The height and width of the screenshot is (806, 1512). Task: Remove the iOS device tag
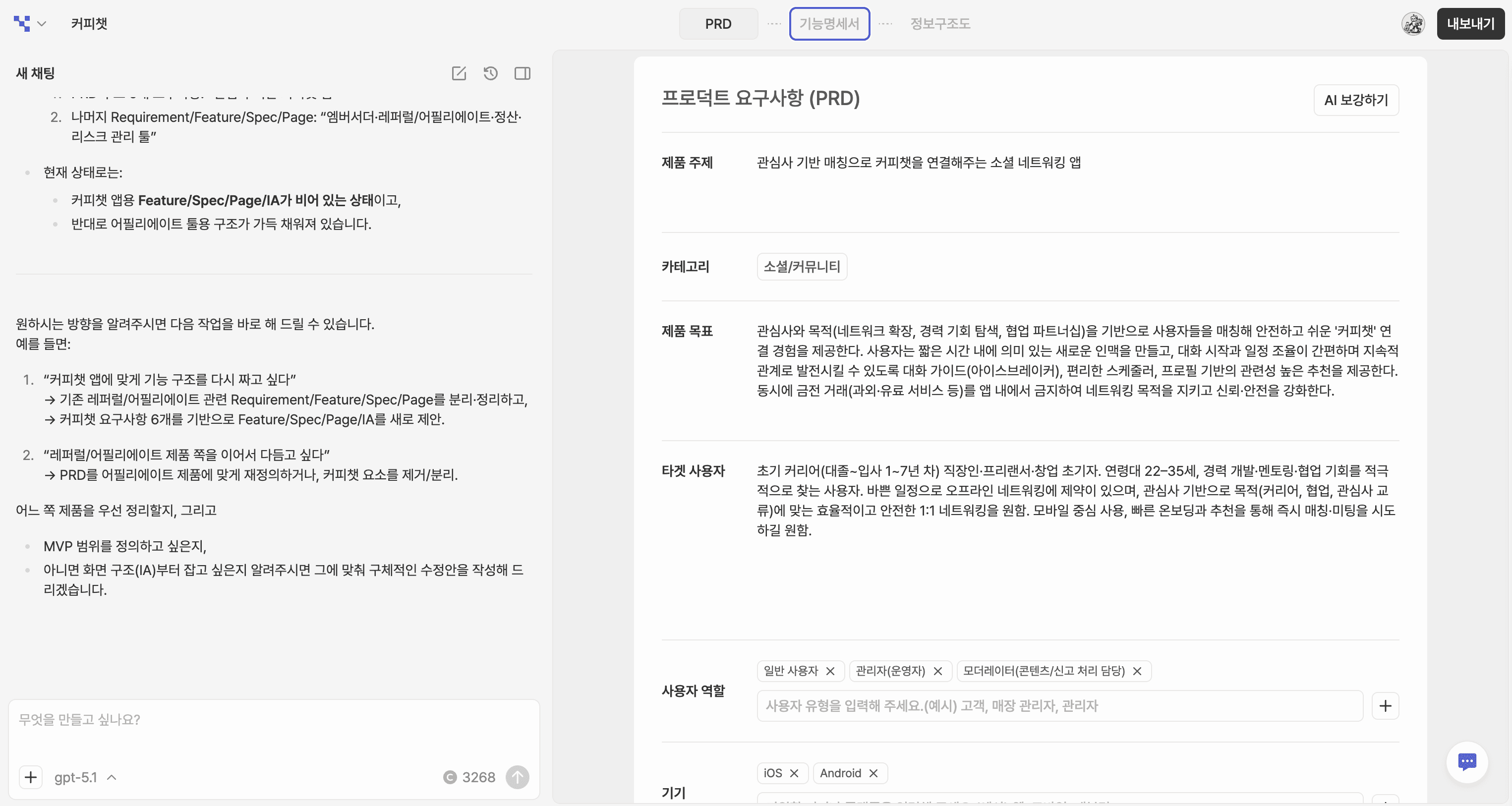(x=794, y=773)
